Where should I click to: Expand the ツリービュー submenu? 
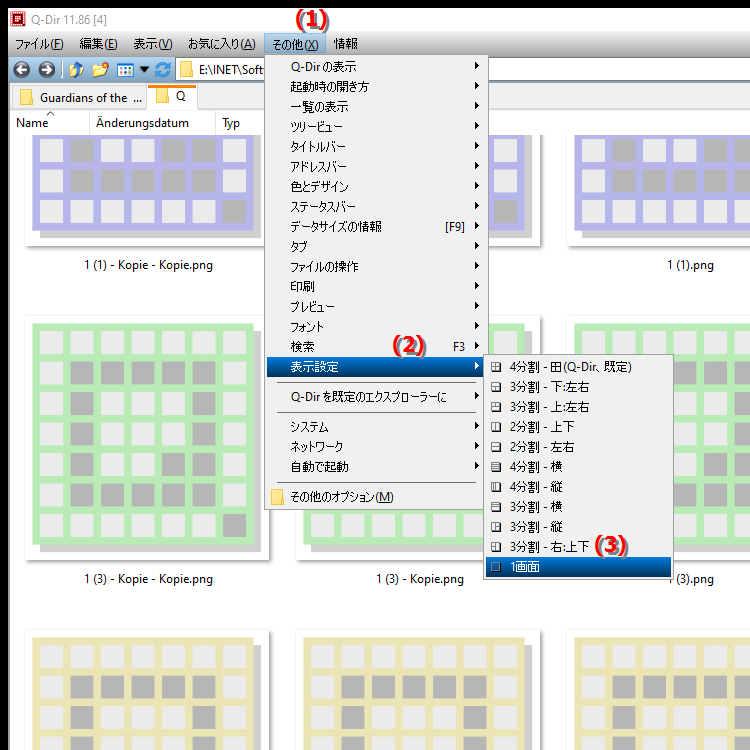pos(376,127)
